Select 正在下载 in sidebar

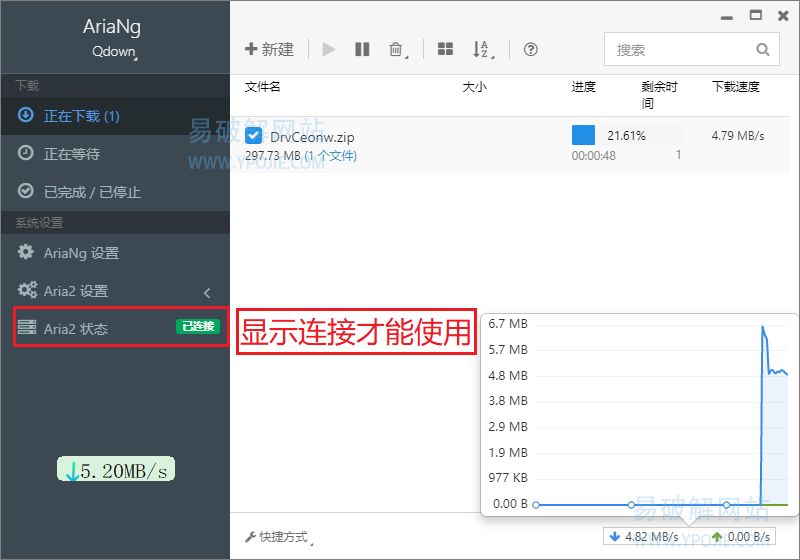[x=80, y=116]
